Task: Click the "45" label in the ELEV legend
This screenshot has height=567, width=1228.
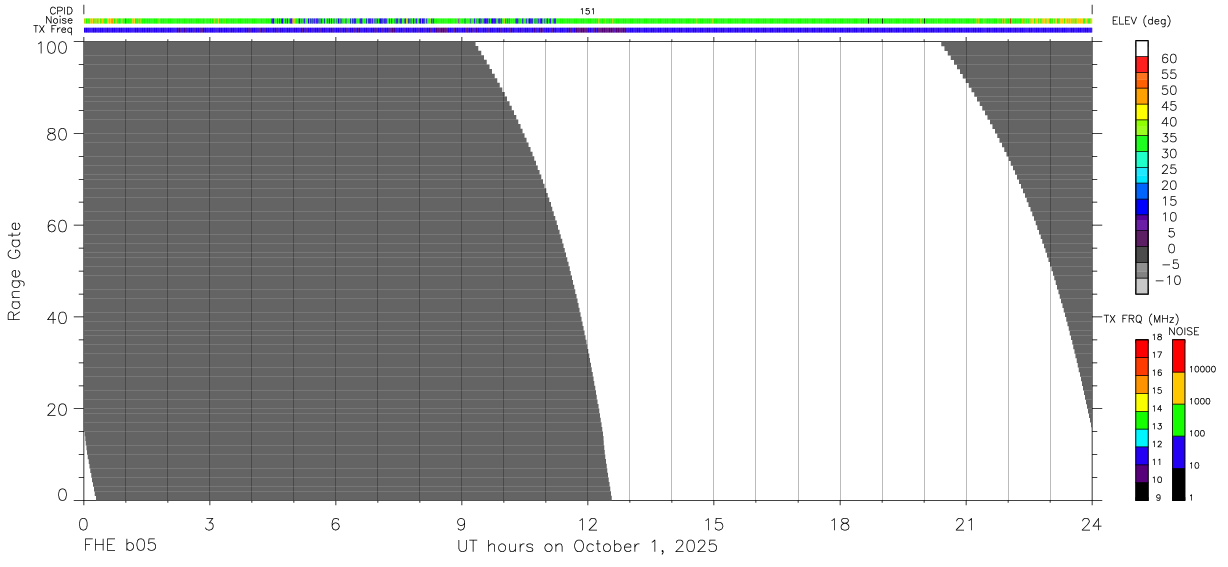Action: pyautogui.click(x=1169, y=106)
